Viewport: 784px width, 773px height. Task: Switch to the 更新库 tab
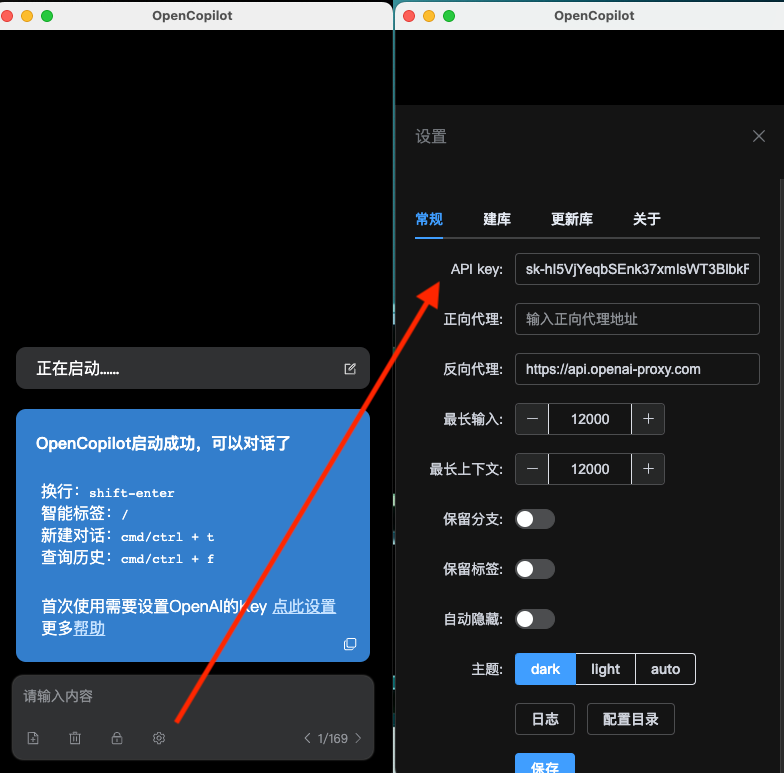tap(572, 219)
